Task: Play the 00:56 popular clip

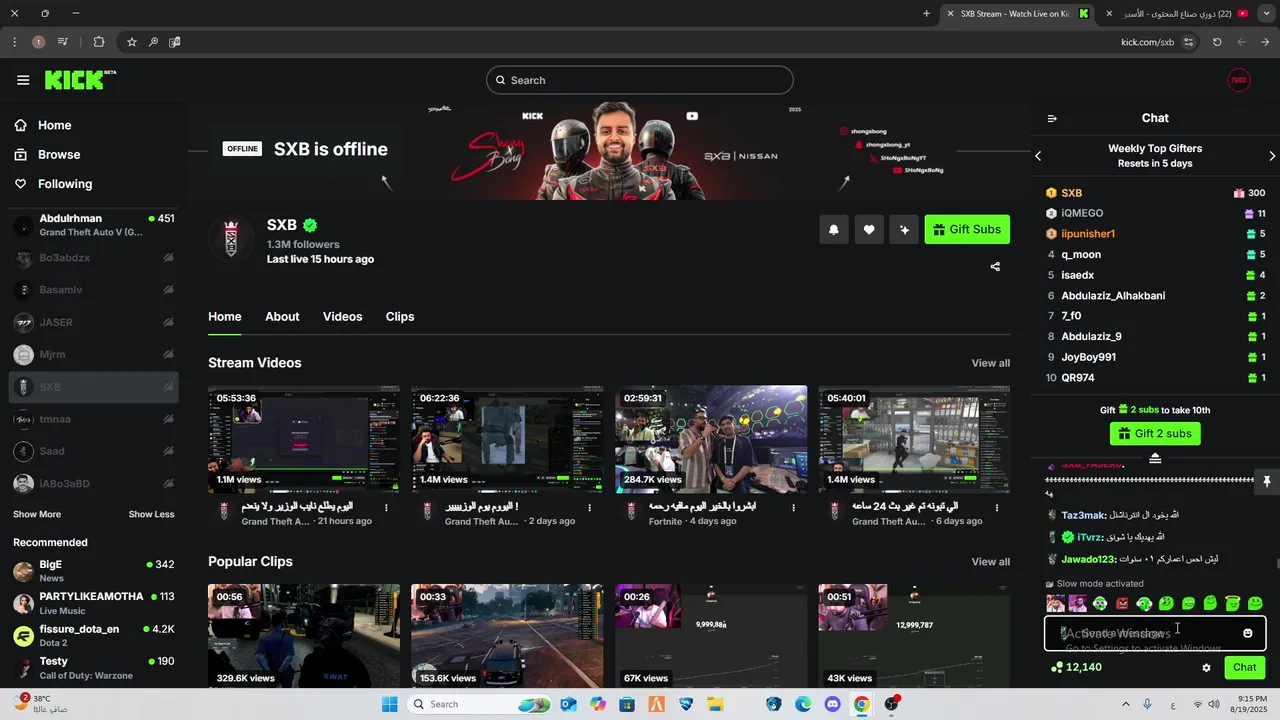Action: (x=304, y=636)
